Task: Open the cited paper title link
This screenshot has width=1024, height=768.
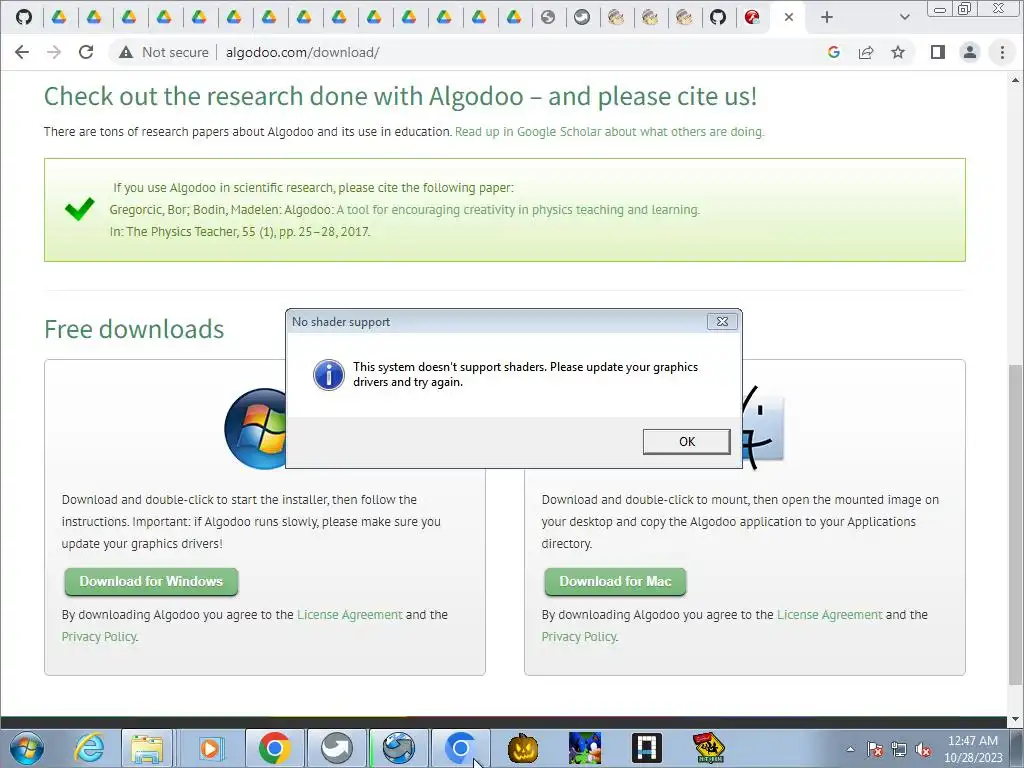Action: point(518,210)
